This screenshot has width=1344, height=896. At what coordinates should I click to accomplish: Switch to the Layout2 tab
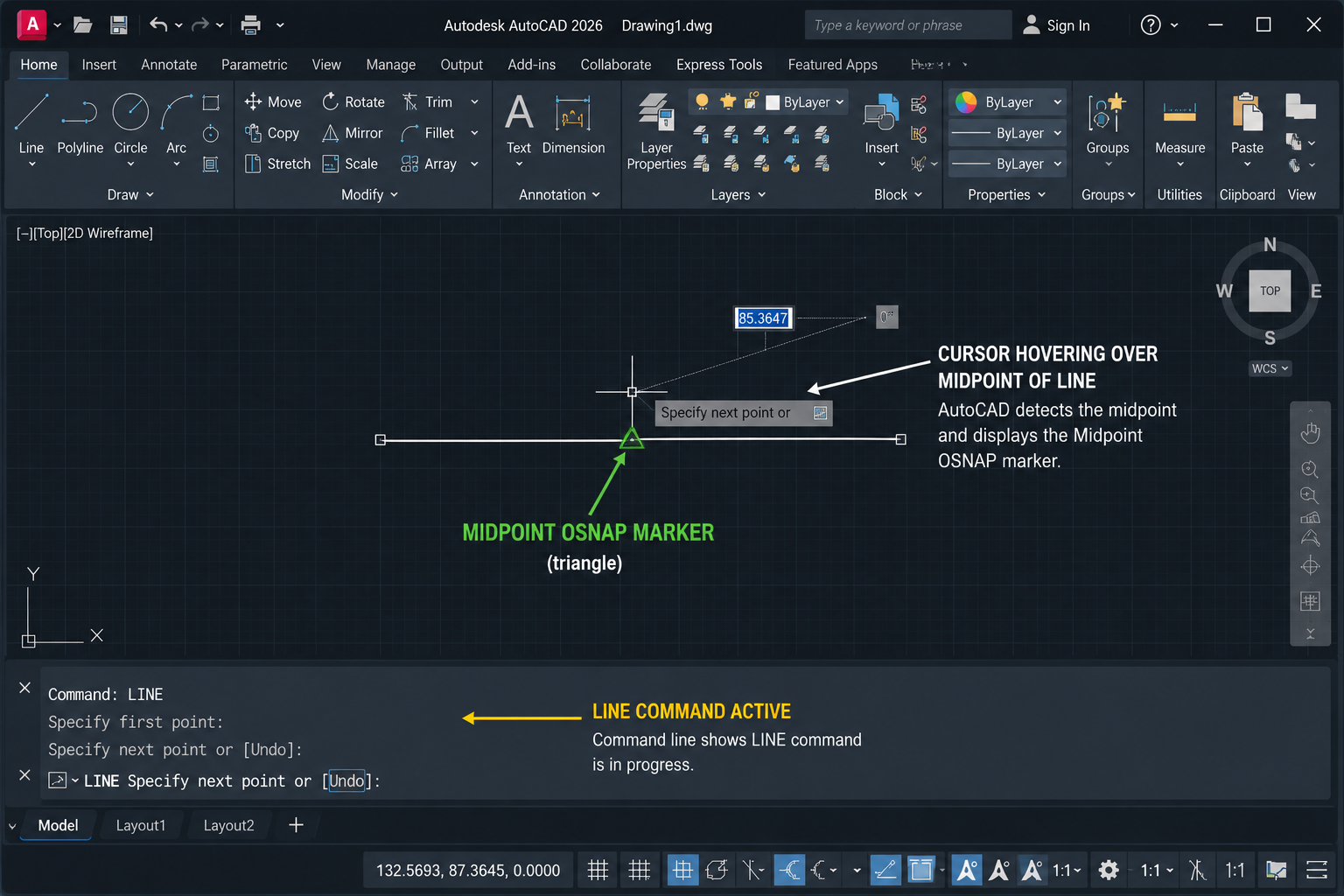[x=228, y=825]
